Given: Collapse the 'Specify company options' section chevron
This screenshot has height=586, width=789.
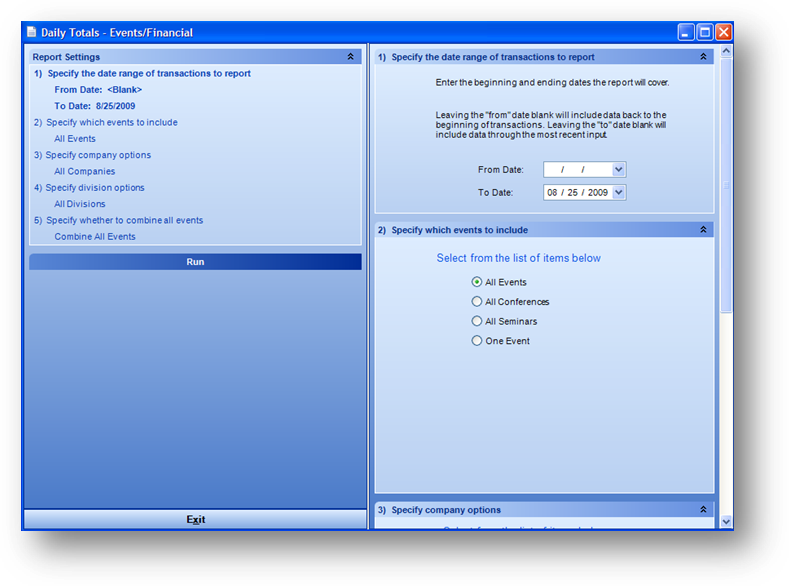Looking at the screenshot, I should (703, 510).
